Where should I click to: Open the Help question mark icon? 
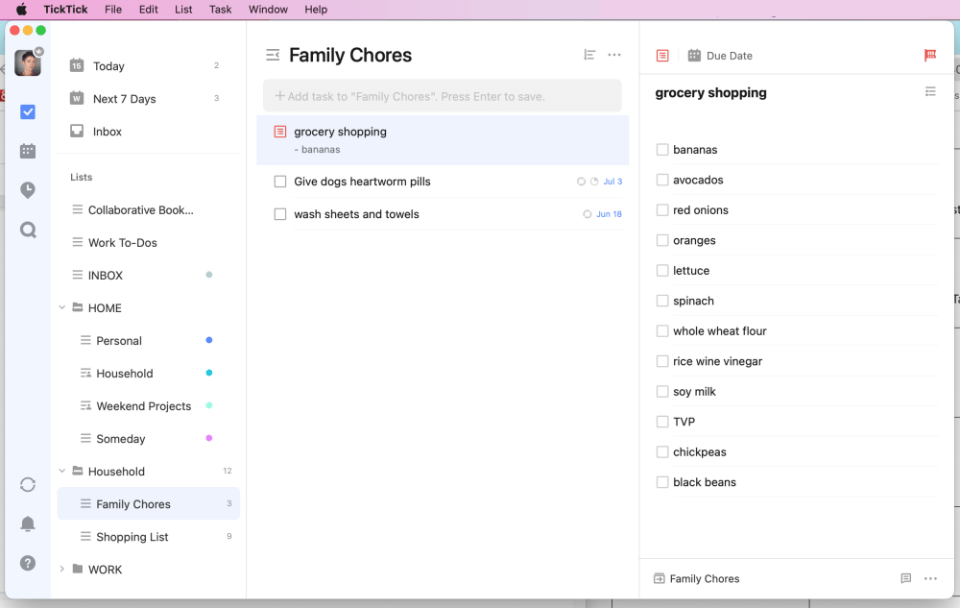pos(28,563)
